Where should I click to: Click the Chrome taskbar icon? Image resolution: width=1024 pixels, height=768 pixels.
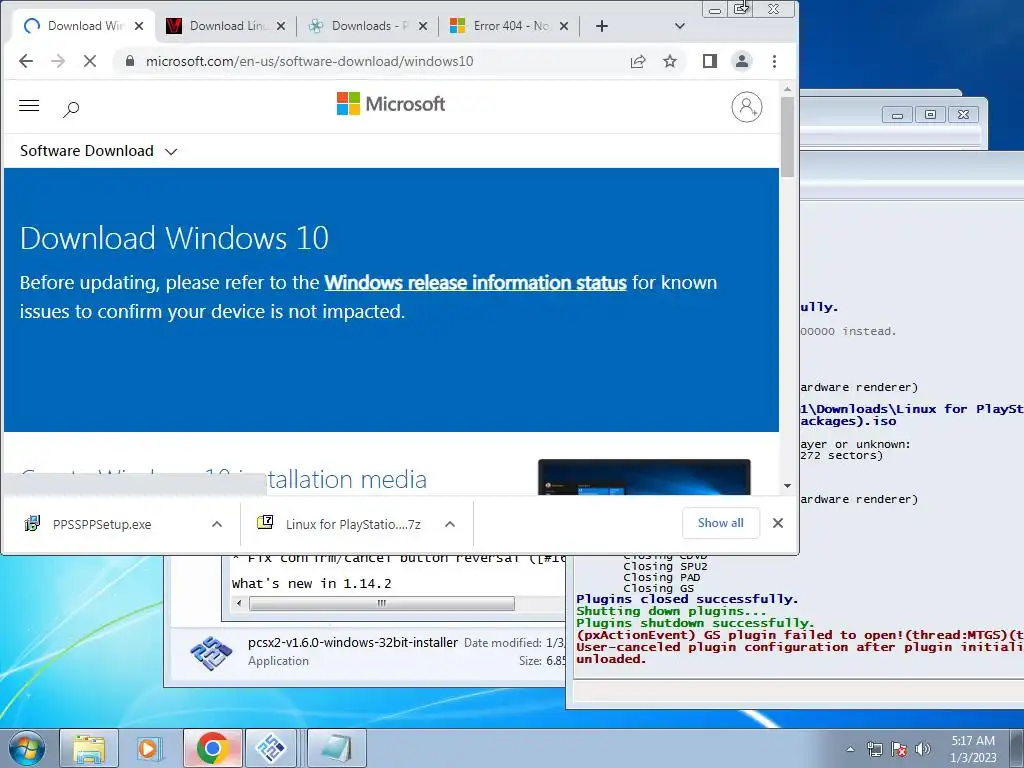212,748
